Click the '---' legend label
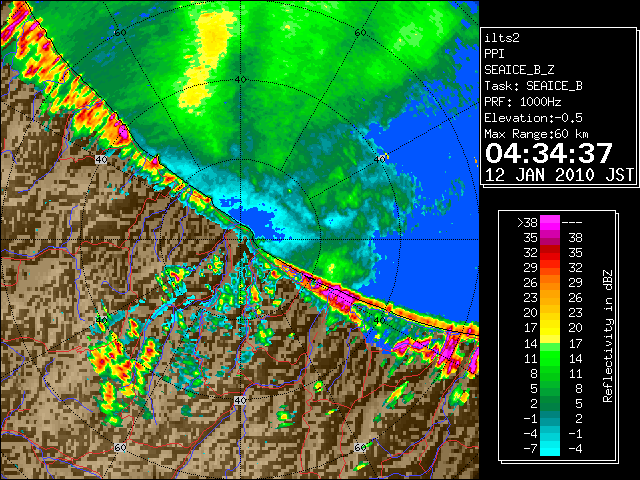Viewport: 640px width, 480px height. (572, 223)
